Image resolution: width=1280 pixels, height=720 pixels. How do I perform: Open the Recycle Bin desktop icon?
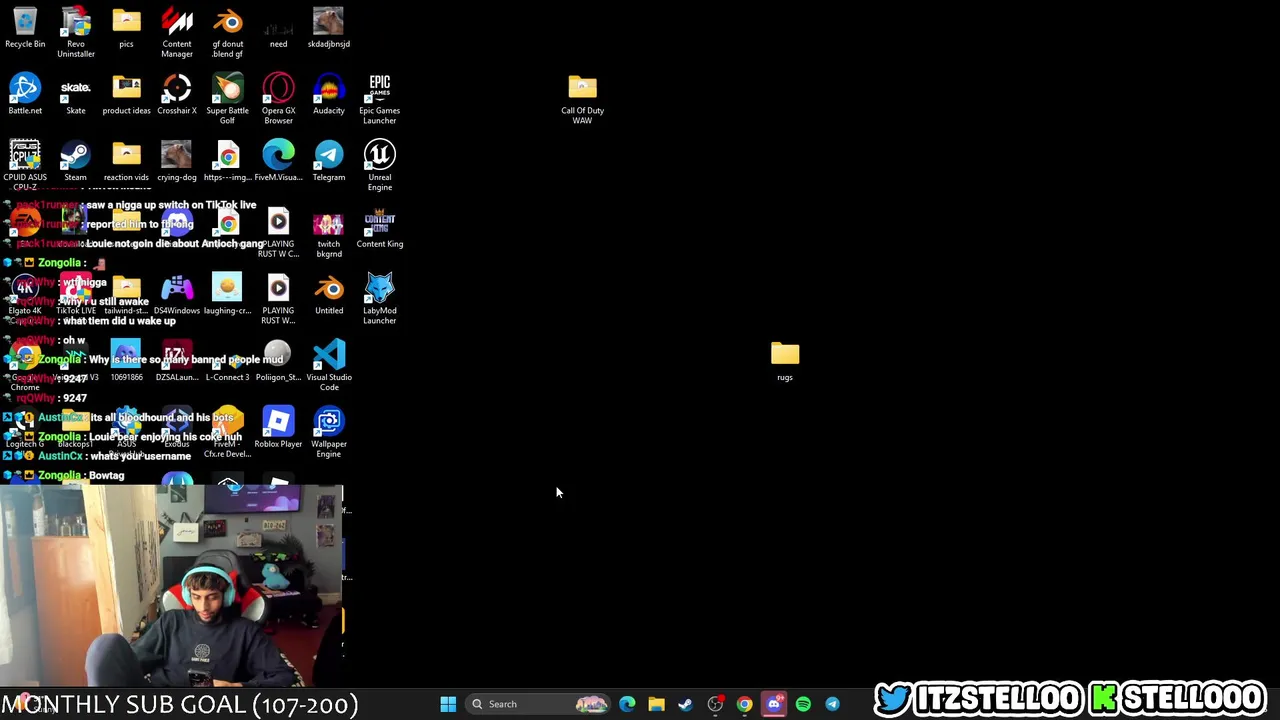point(25,28)
